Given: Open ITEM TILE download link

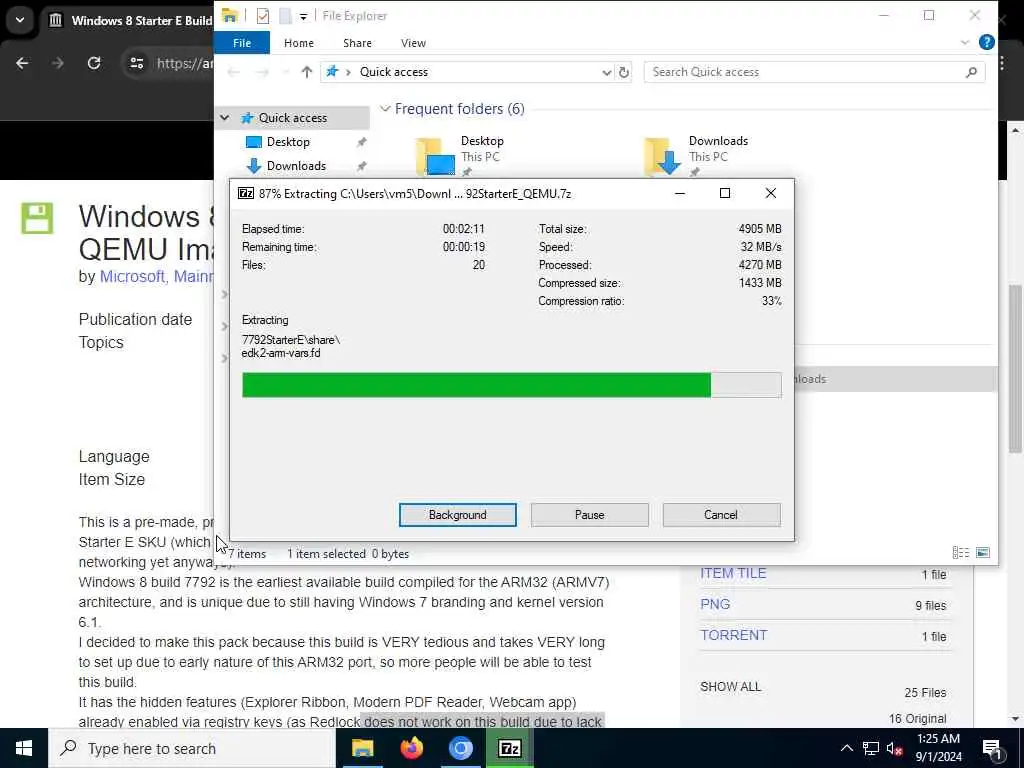Looking at the screenshot, I should coord(733,573).
